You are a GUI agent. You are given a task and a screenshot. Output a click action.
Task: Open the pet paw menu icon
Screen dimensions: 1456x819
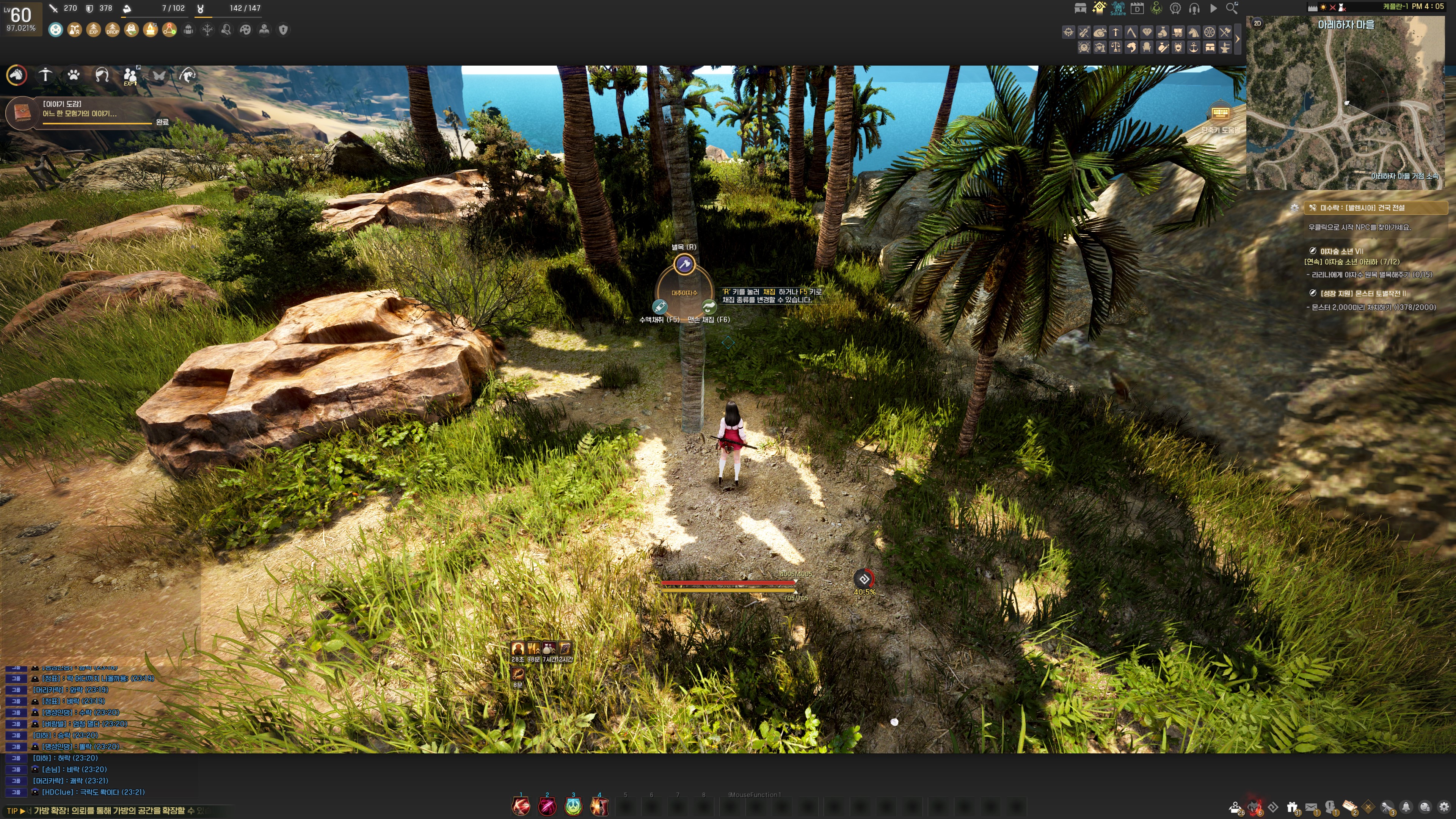[x=74, y=75]
